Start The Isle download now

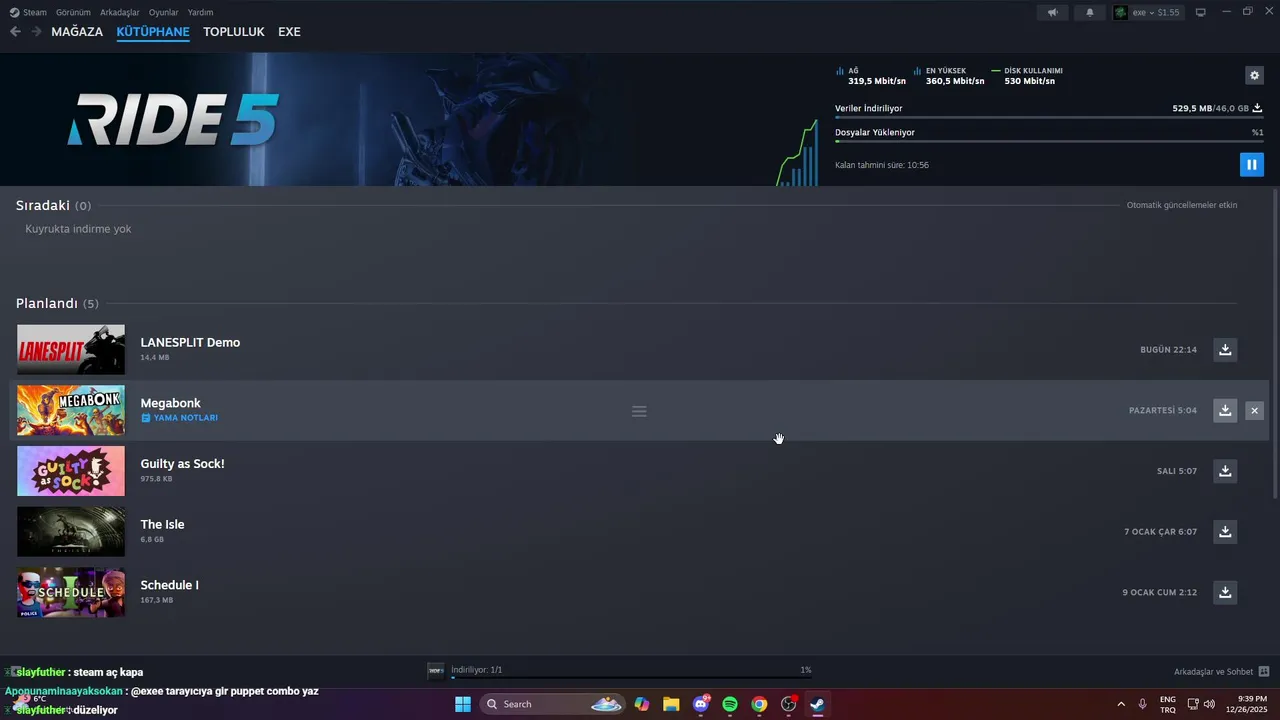1225,532
